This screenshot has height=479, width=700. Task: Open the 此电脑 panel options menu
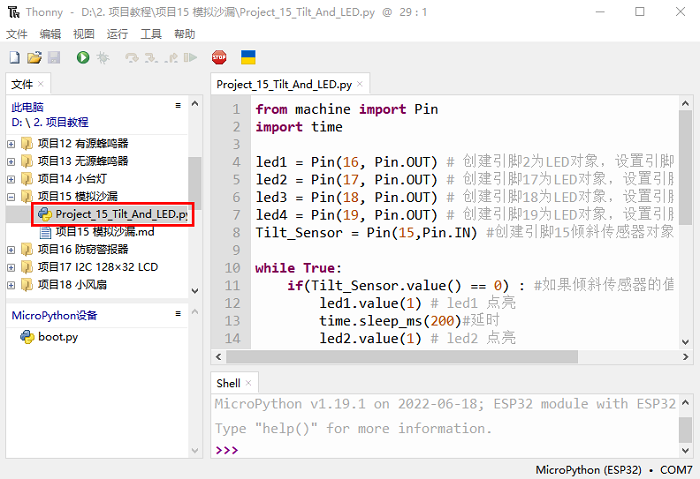(x=178, y=104)
